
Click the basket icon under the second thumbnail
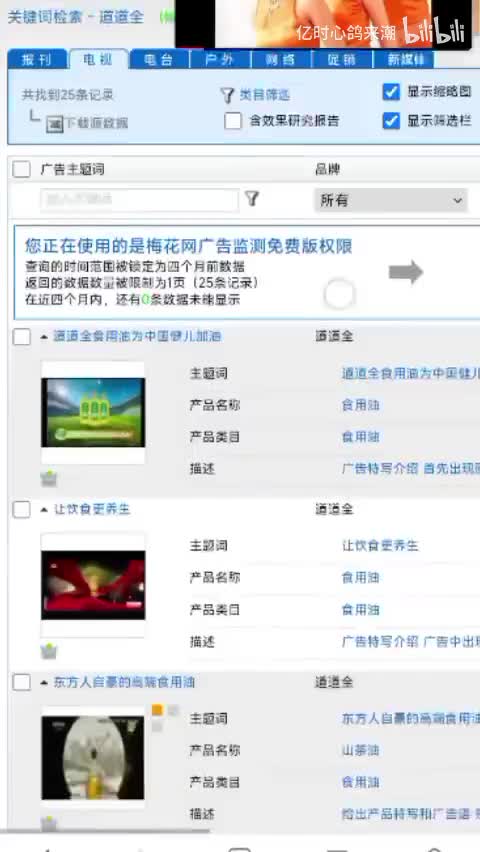click(x=49, y=650)
